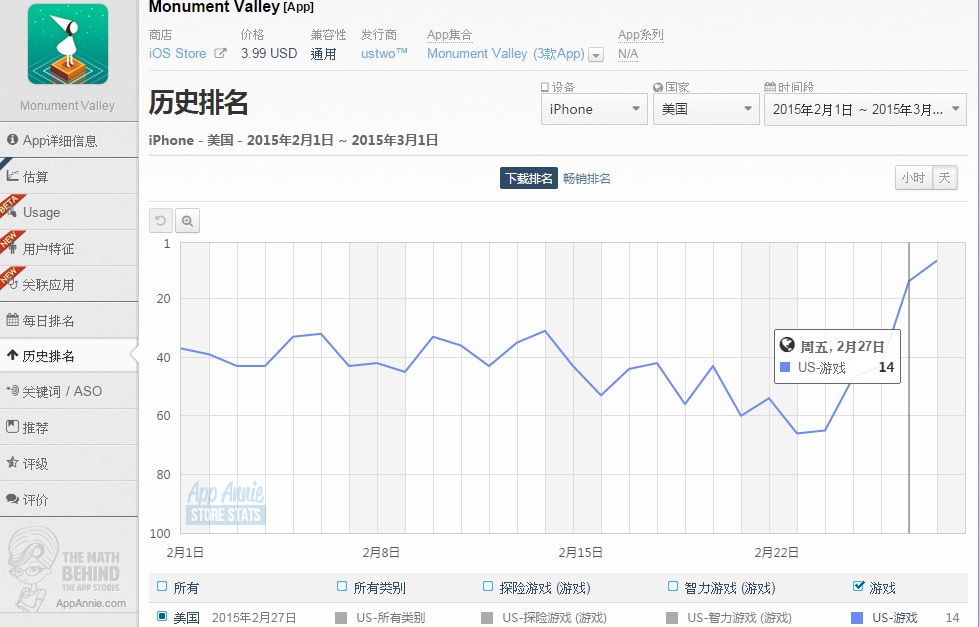Screen dimensions: 979x627
Task: Click the chart zoom magnifier icon
Action: [187, 220]
